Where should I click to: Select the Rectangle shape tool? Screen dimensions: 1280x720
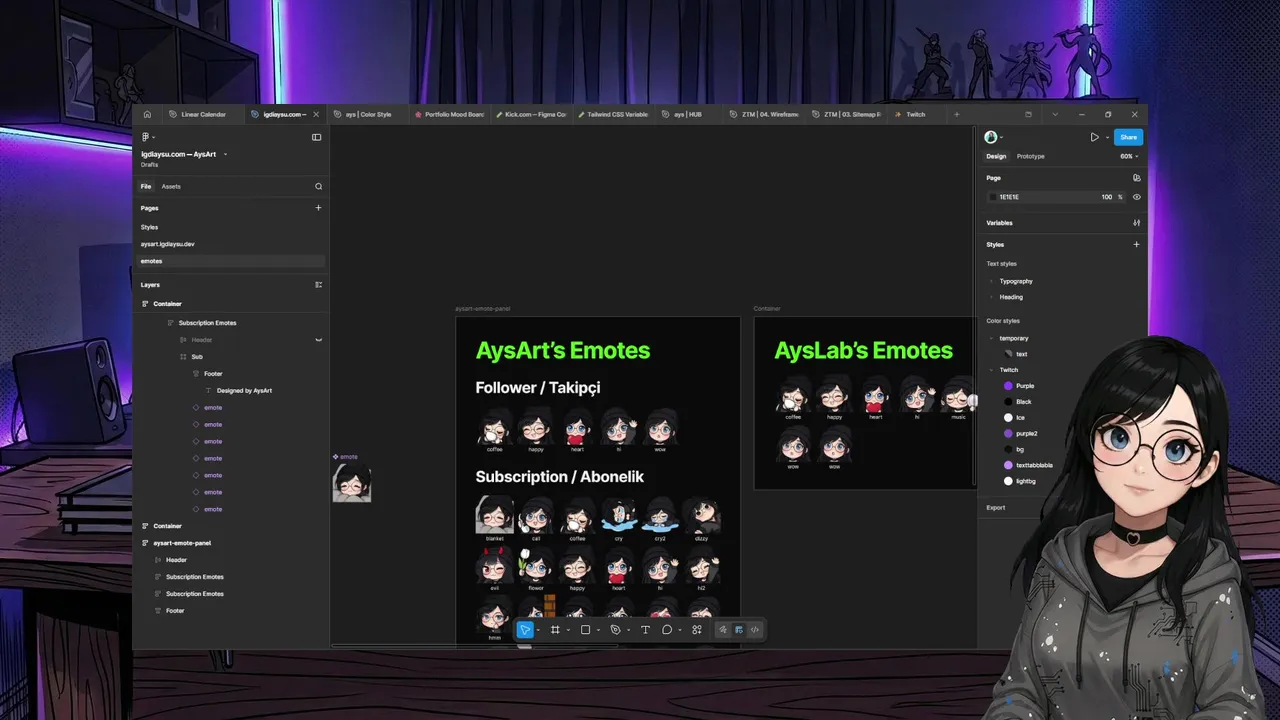[x=586, y=630]
